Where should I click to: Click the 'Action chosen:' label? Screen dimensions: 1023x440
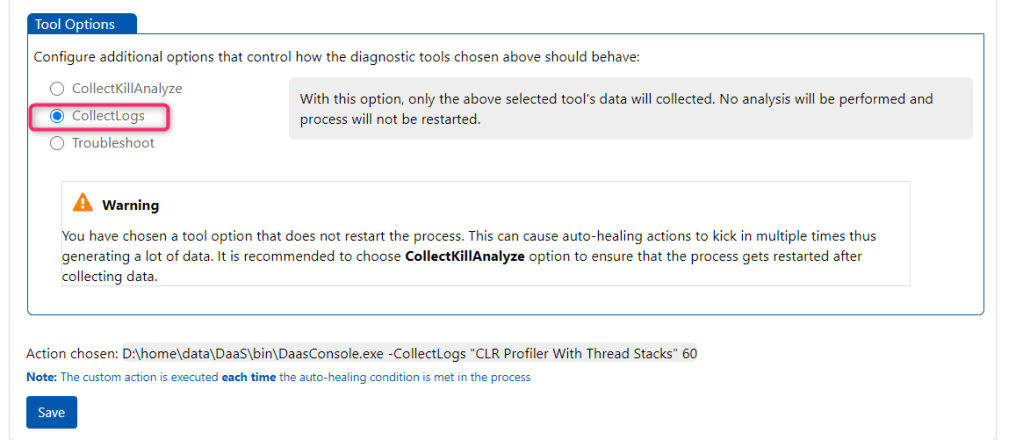(72, 354)
